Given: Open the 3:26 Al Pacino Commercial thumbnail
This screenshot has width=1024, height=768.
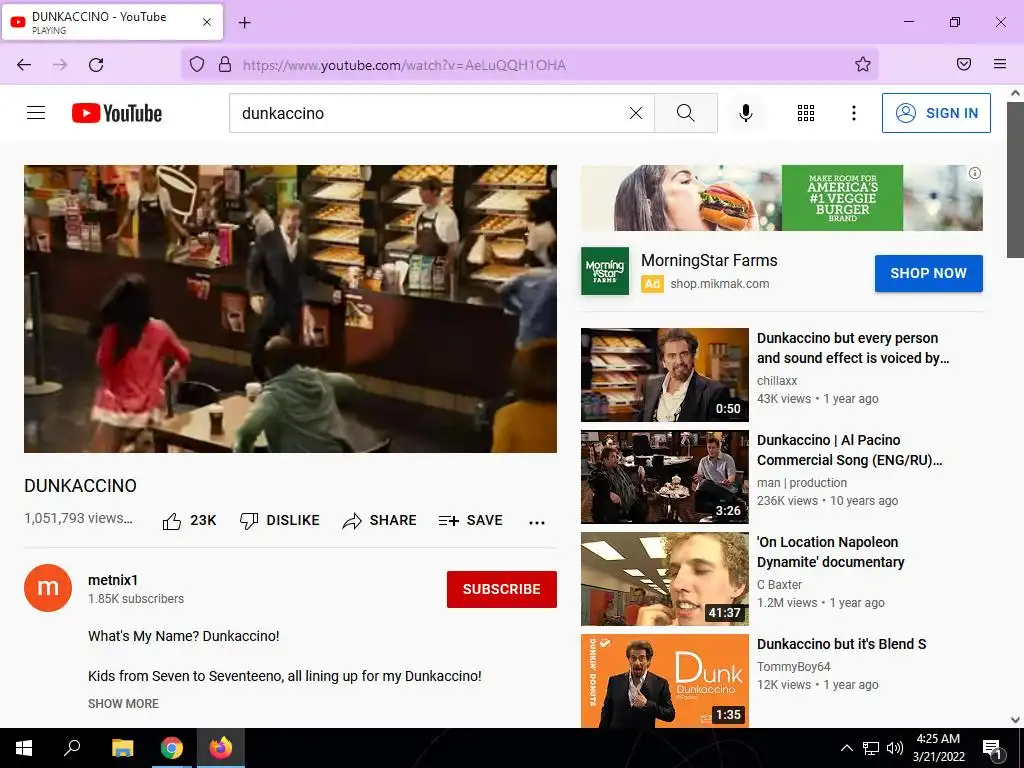Looking at the screenshot, I should 665,477.
